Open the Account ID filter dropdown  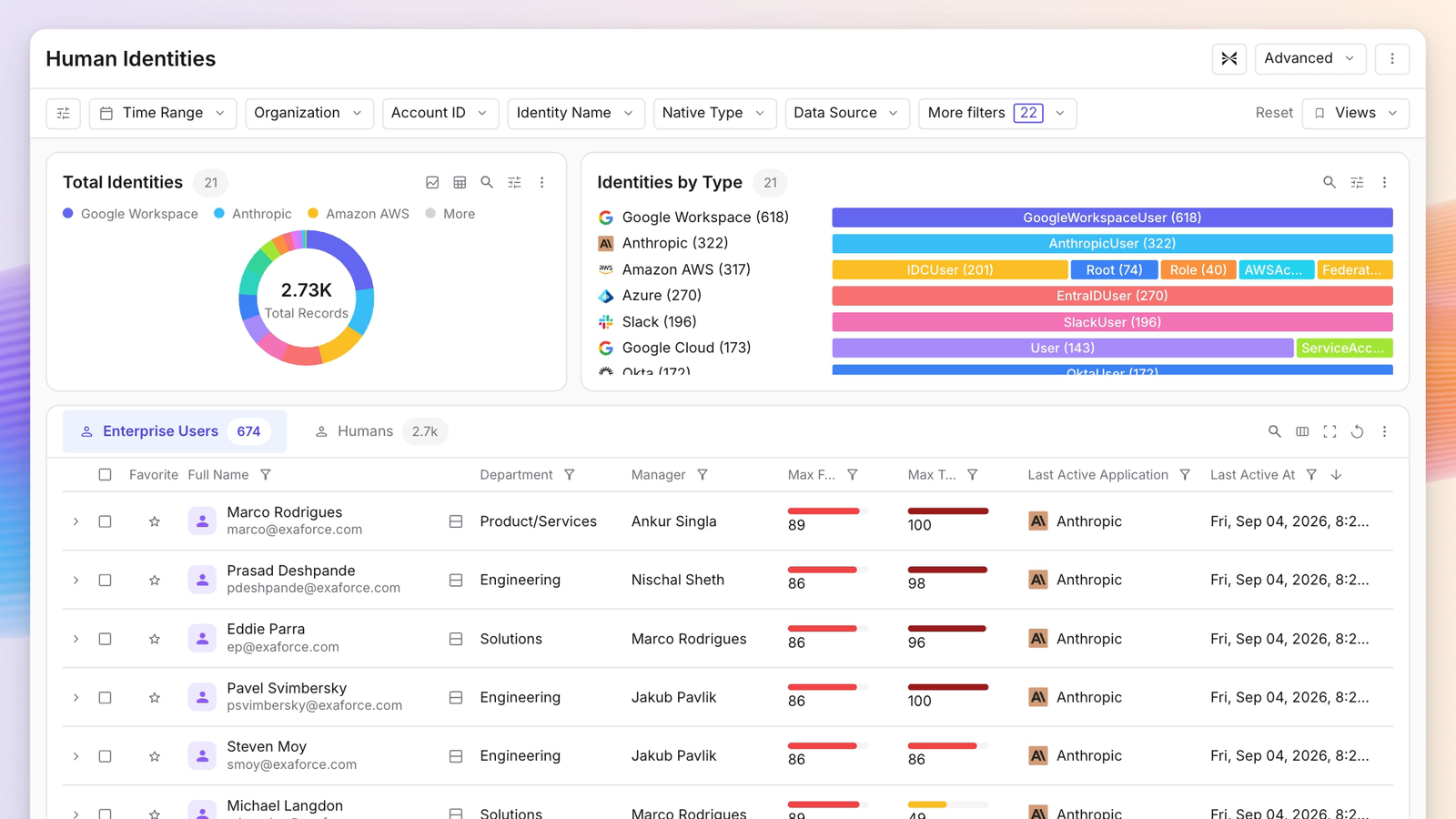440,113
